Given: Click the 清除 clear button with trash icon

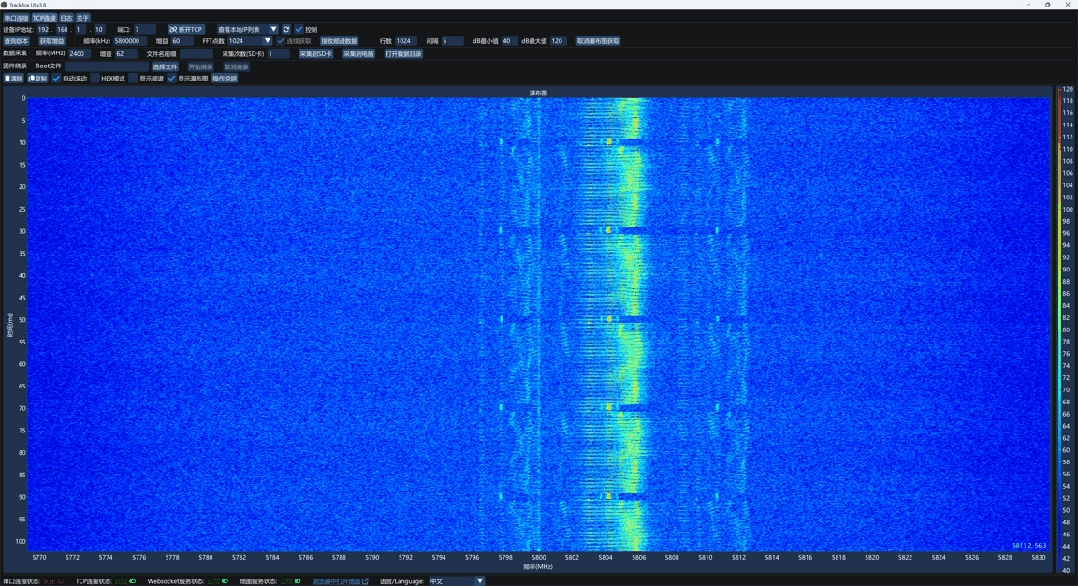Looking at the screenshot, I should point(13,78).
